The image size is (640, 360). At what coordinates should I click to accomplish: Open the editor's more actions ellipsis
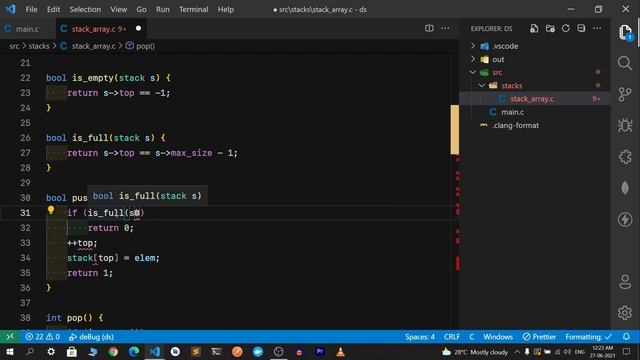pyautogui.click(x=445, y=28)
